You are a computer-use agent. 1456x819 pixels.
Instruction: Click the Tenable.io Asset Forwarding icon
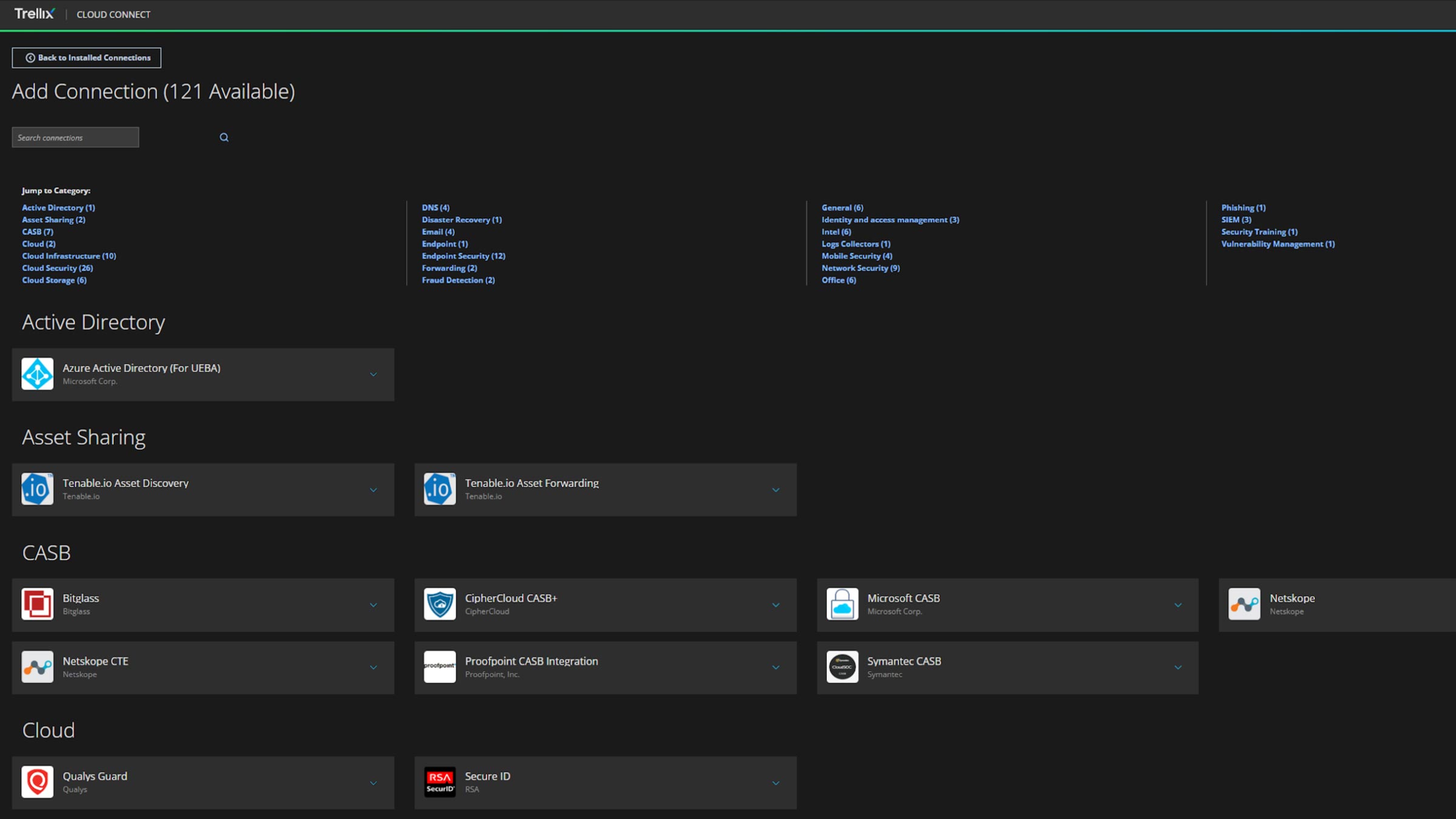(x=440, y=489)
